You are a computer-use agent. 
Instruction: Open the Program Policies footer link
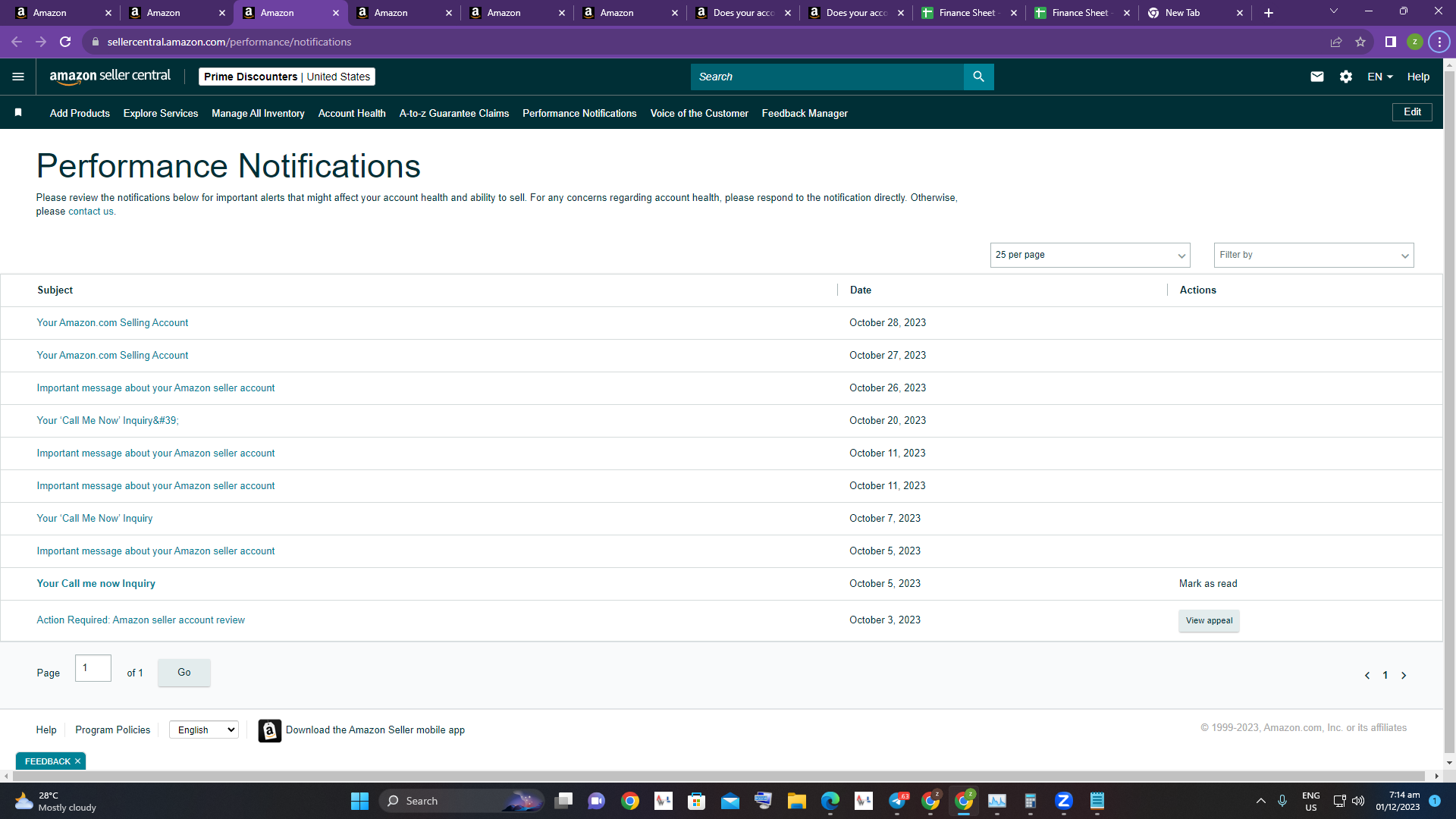coord(112,730)
